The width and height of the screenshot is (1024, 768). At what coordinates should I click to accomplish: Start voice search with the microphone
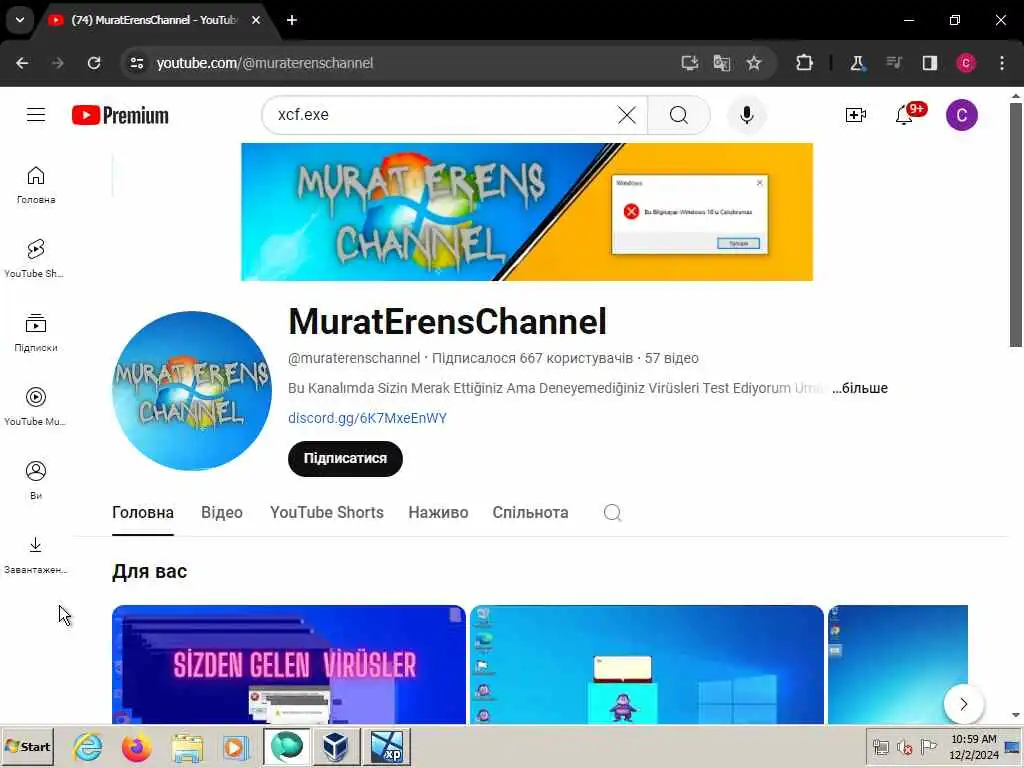coord(746,115)
